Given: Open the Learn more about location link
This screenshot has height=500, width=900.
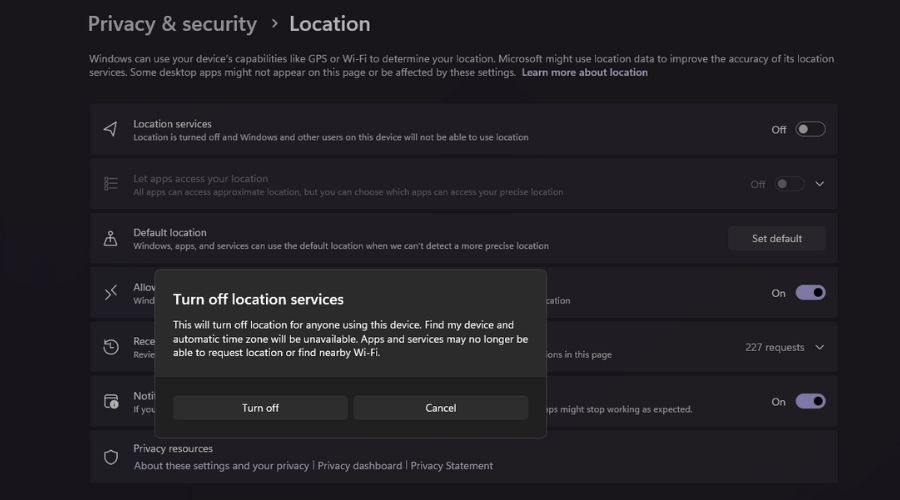Looking at the screenshot, I should (584, 72).
